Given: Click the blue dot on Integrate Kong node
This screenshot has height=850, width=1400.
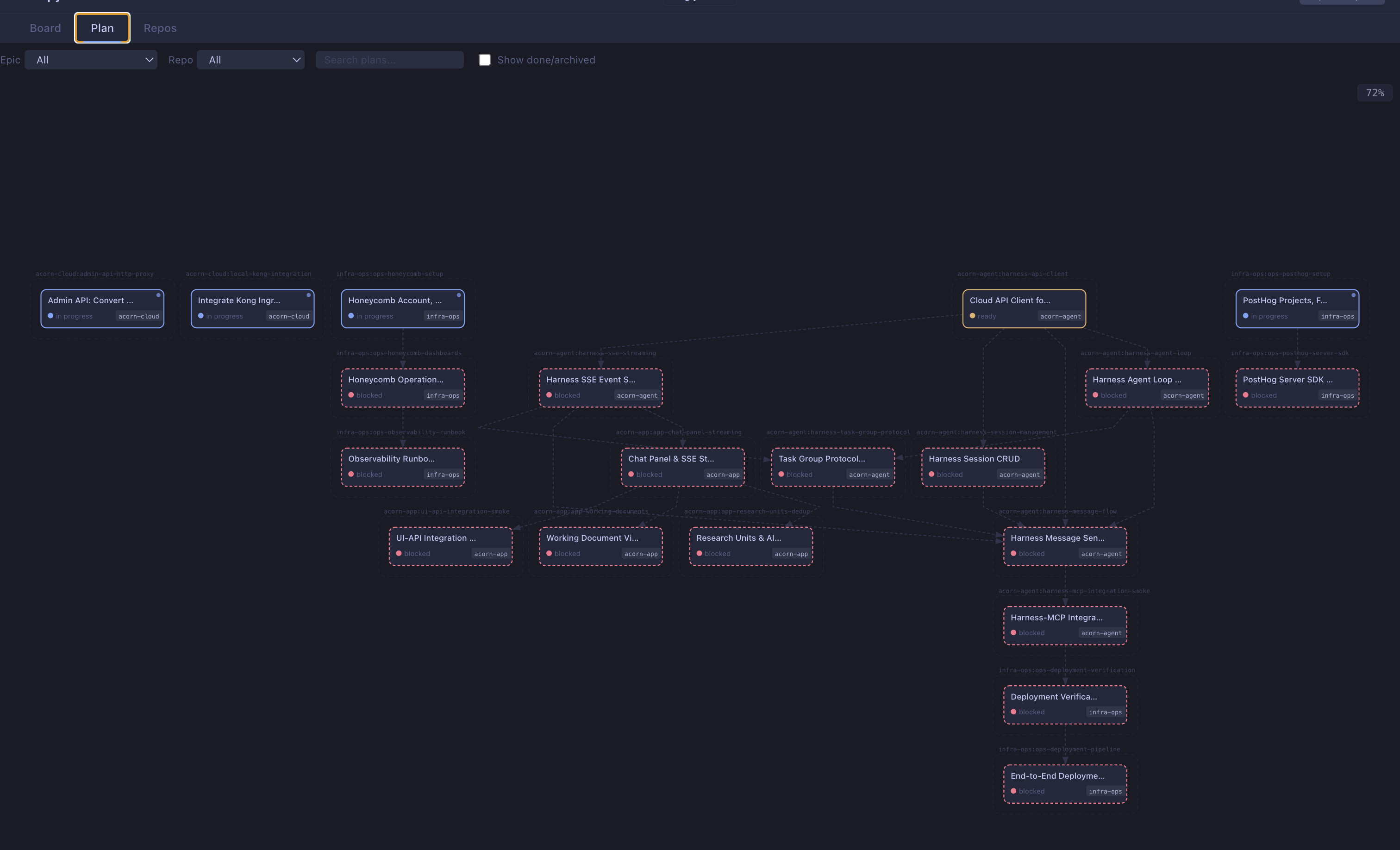Looking at the screenshot, I should [x=200, y=316].
